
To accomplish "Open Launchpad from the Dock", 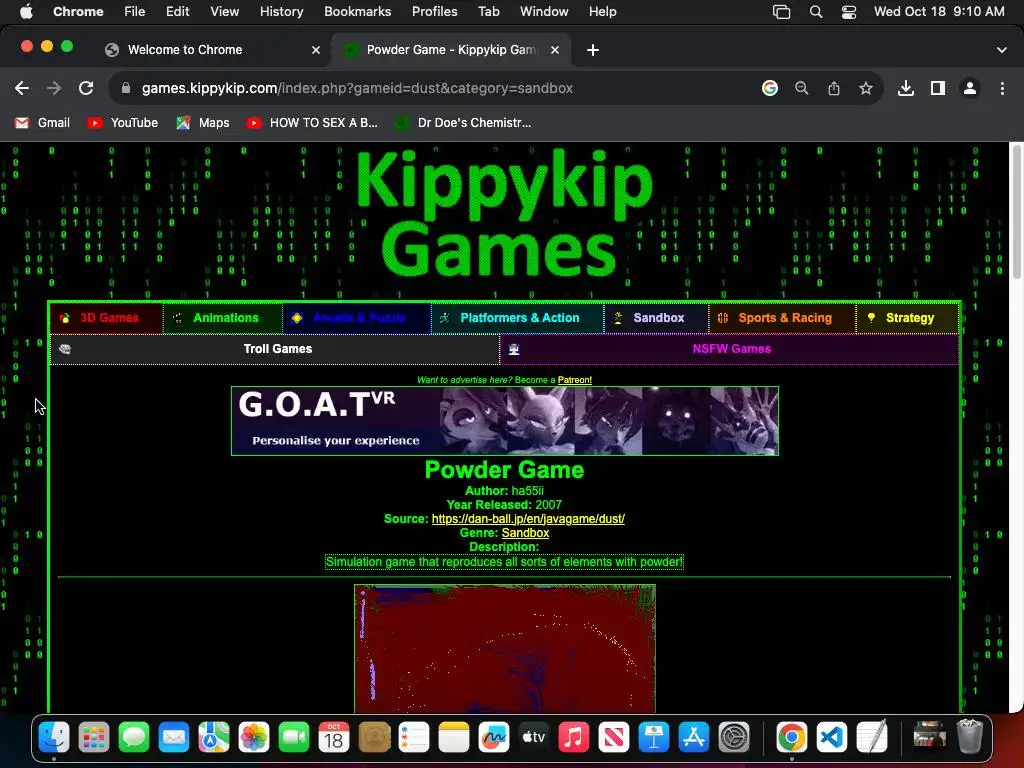I will pos(94,738).
